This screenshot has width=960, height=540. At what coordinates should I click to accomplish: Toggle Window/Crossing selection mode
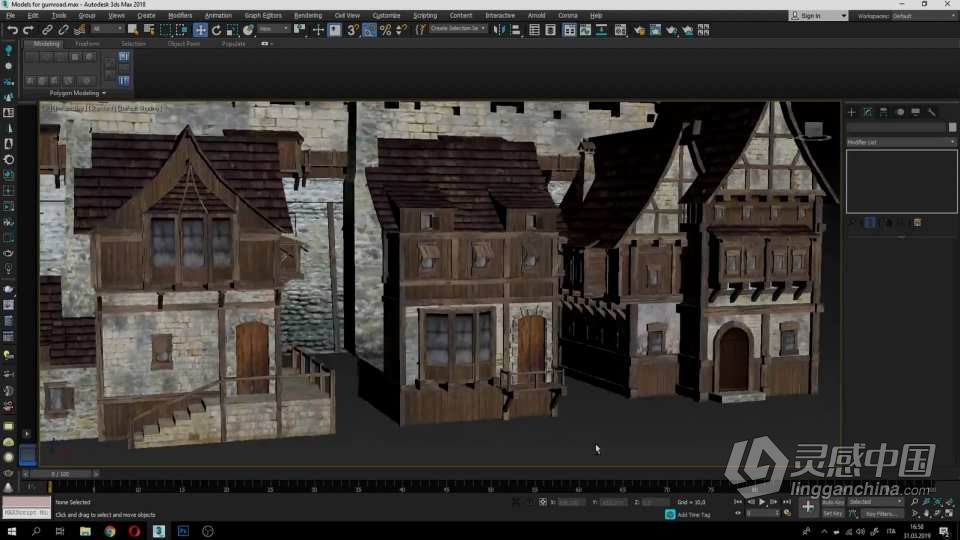pos(182,29)
